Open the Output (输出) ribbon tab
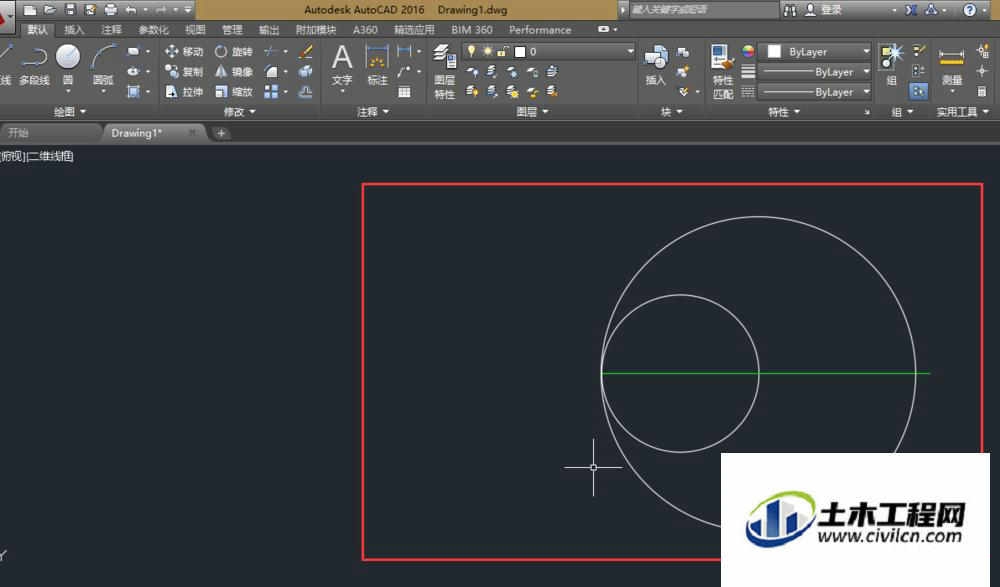This screenshot has height=587, width=1000. click(x=268, y=30)
